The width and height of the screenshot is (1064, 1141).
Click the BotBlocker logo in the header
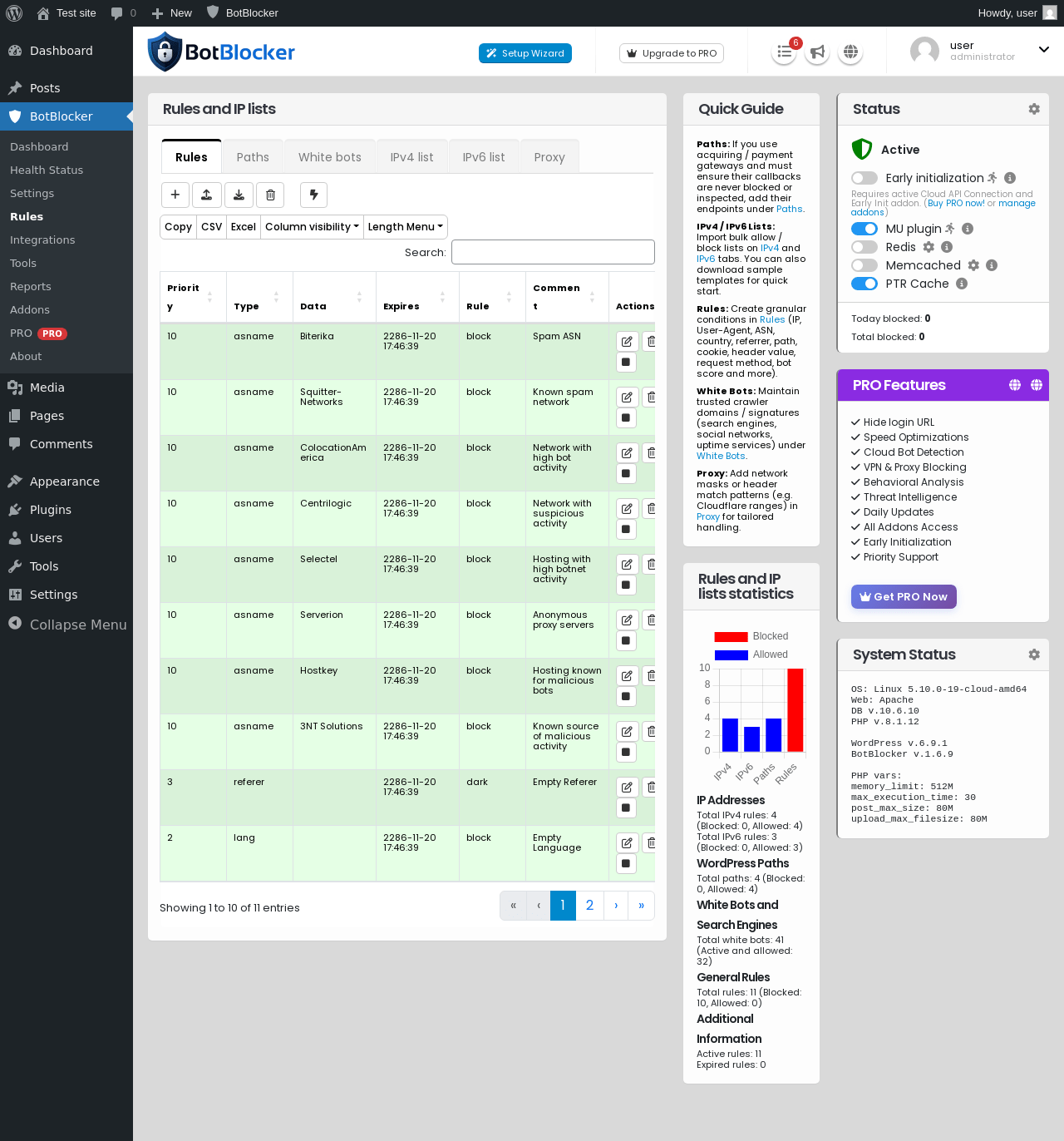point(221,52)
